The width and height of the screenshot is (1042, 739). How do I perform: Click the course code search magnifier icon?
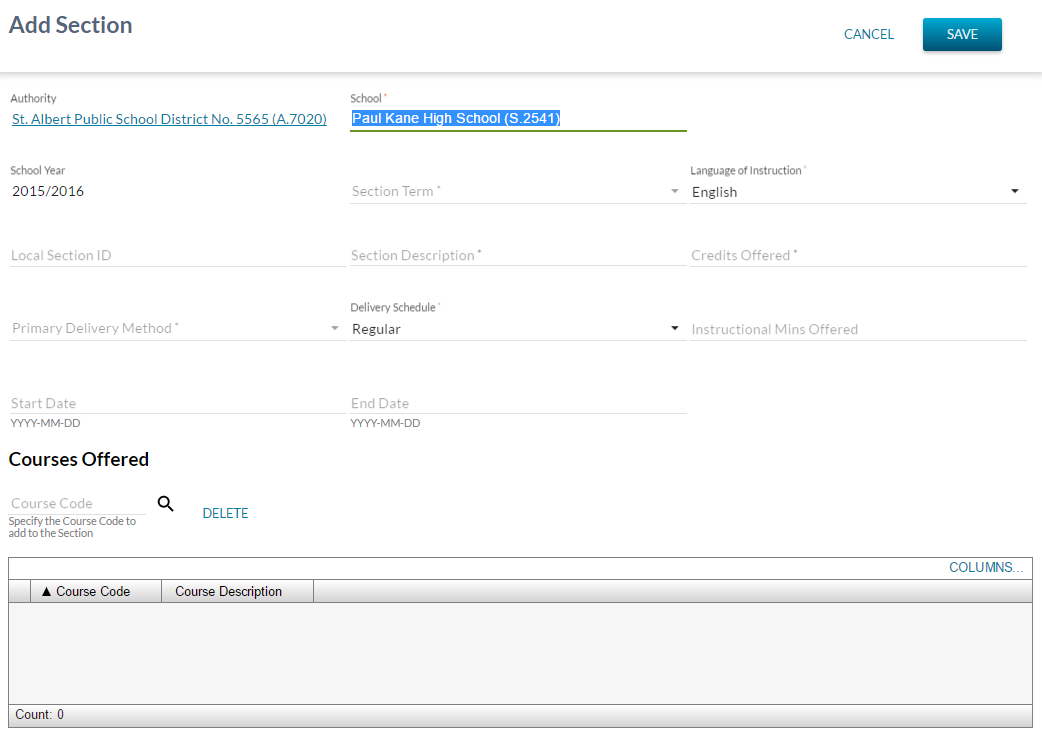coord(166,504)
